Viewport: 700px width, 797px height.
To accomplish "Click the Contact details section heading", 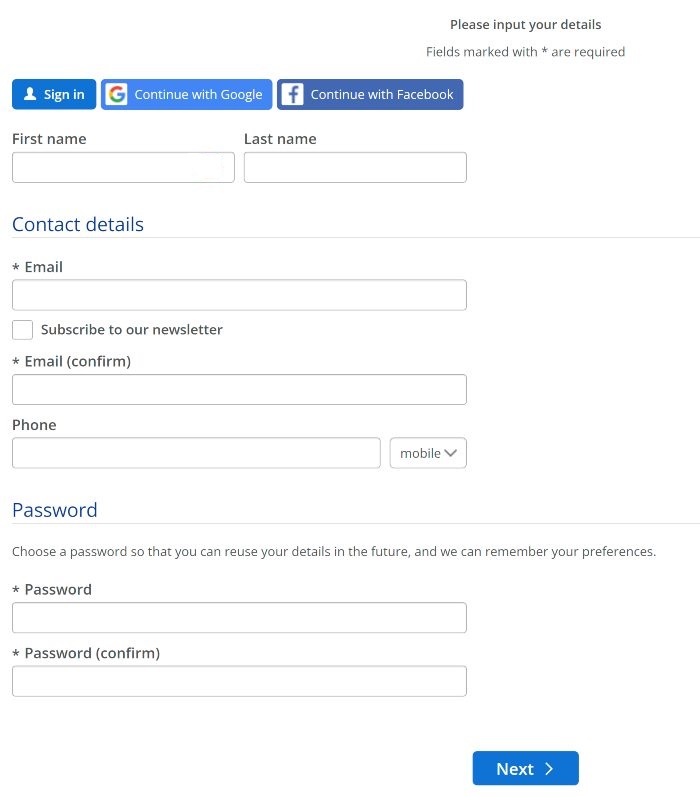I will click(78, 224).
